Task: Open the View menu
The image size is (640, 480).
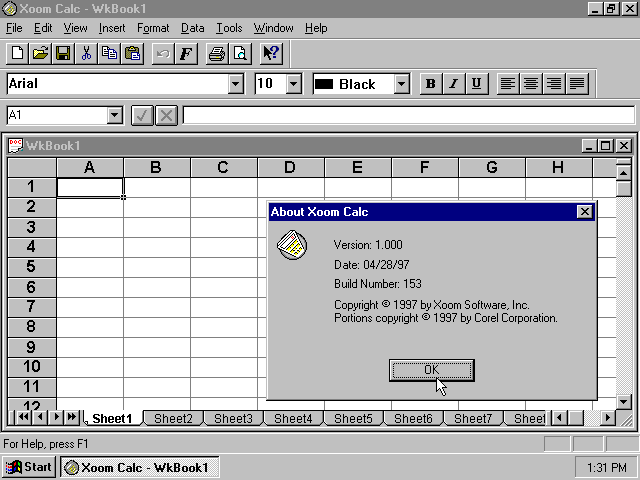Action: click(x=76, y=28)
